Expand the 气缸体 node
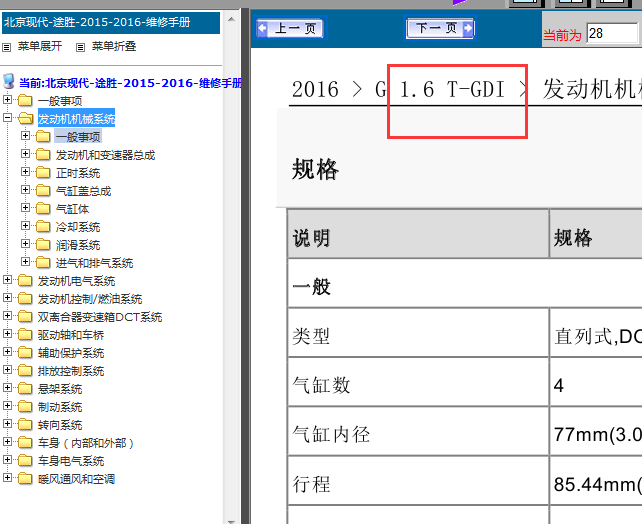642x524 pixels. 25,208
